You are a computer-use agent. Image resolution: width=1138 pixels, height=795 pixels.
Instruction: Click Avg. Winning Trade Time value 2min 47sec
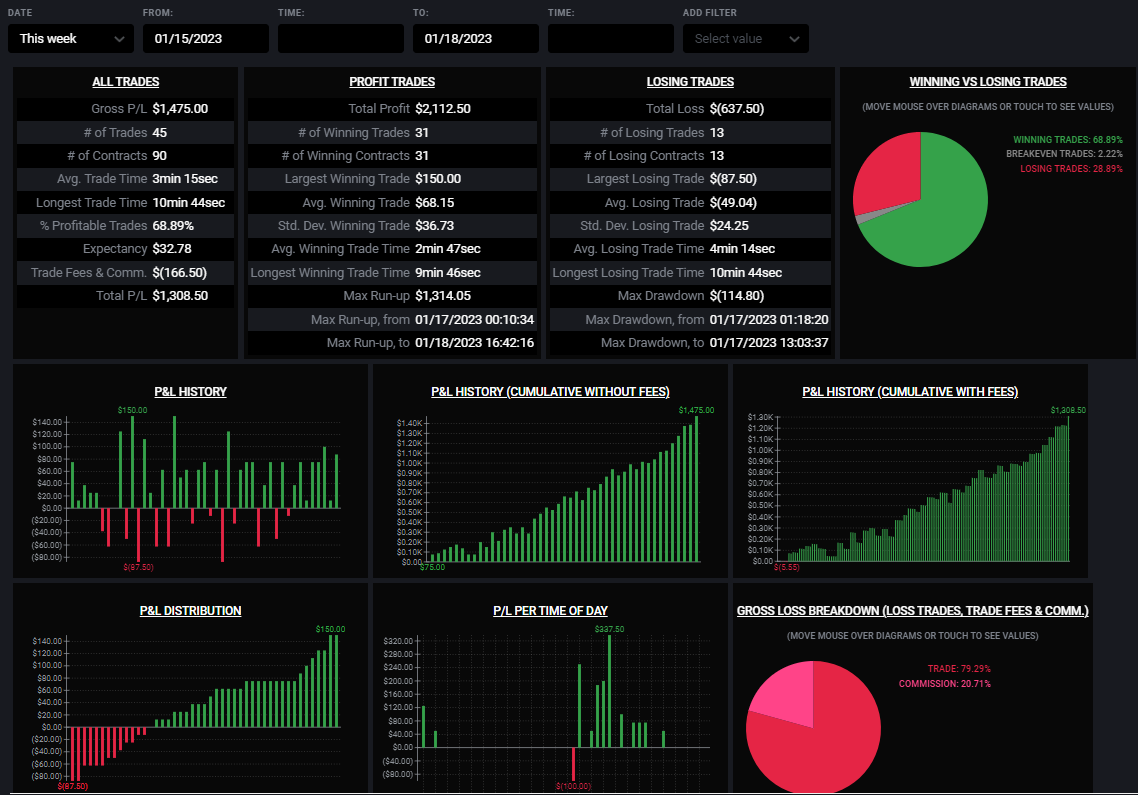click(x=448, y=249)
